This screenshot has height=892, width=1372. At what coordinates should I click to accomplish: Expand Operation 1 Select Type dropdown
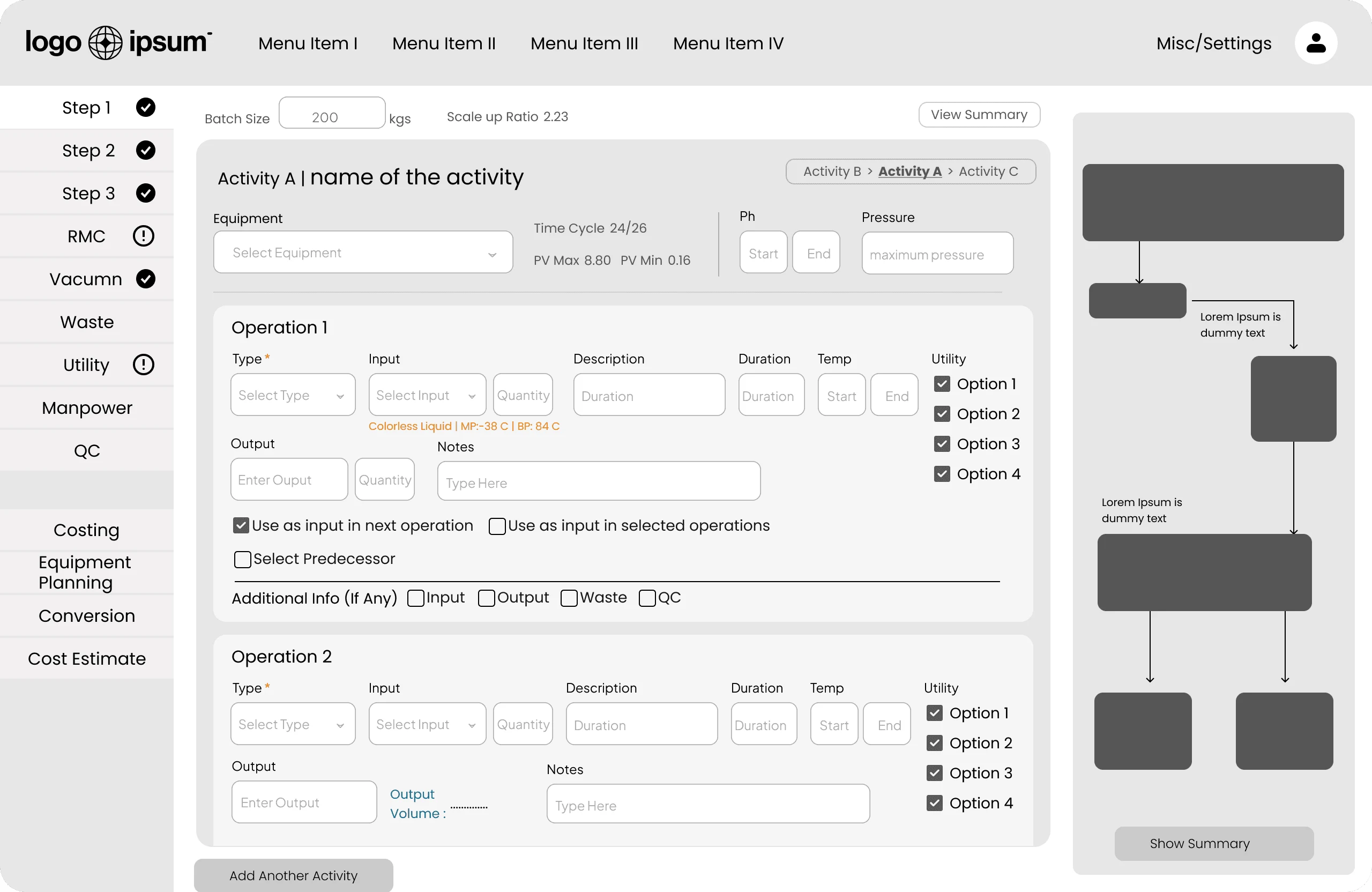(x=292, y=395)
